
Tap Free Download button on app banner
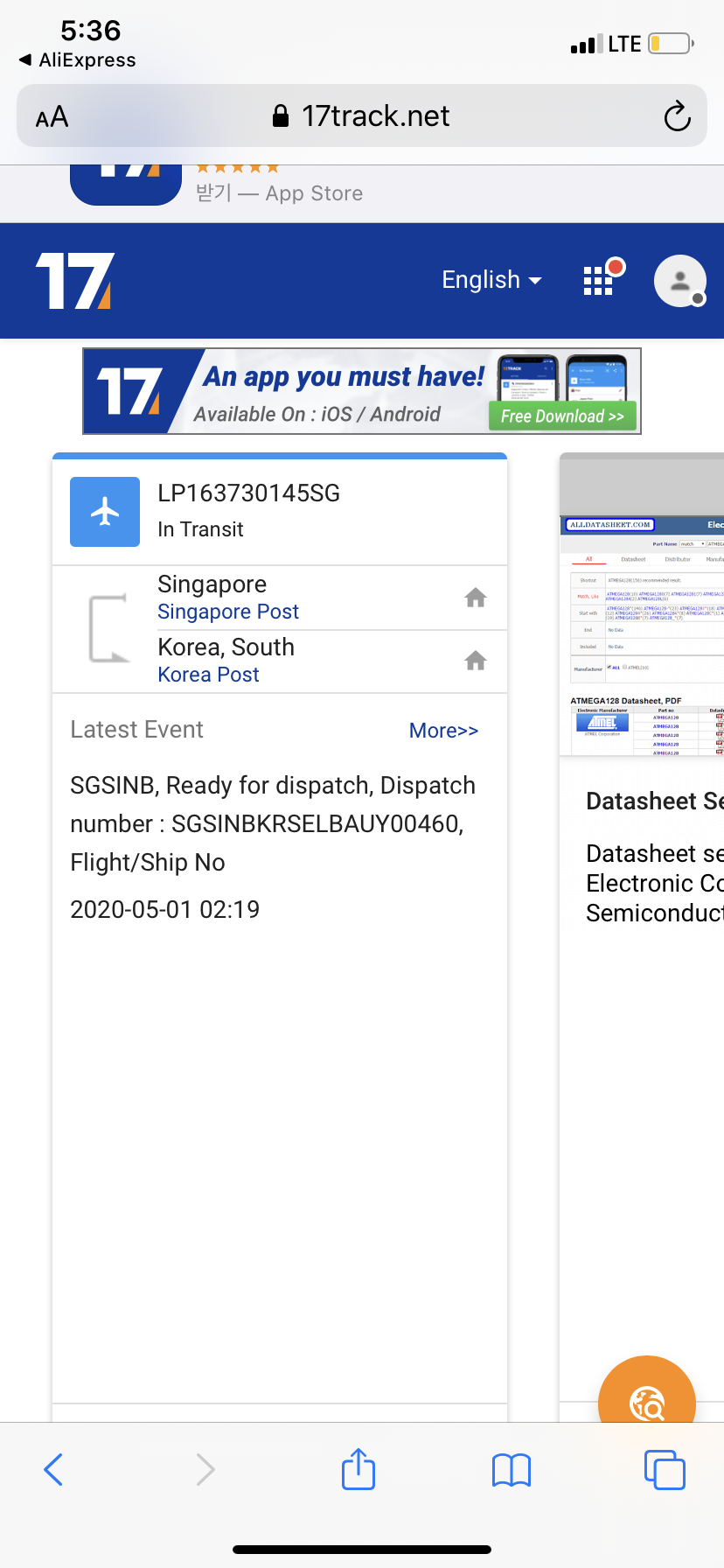click(562, 416)
